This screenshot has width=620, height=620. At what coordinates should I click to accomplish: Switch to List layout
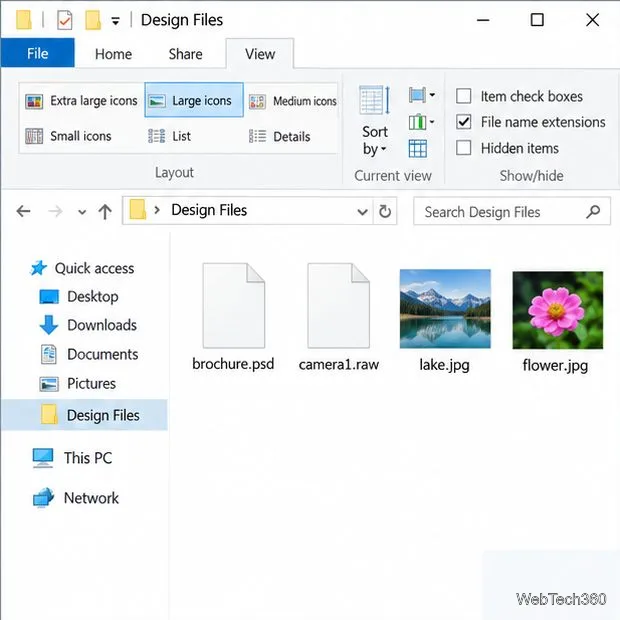[169, 136]
